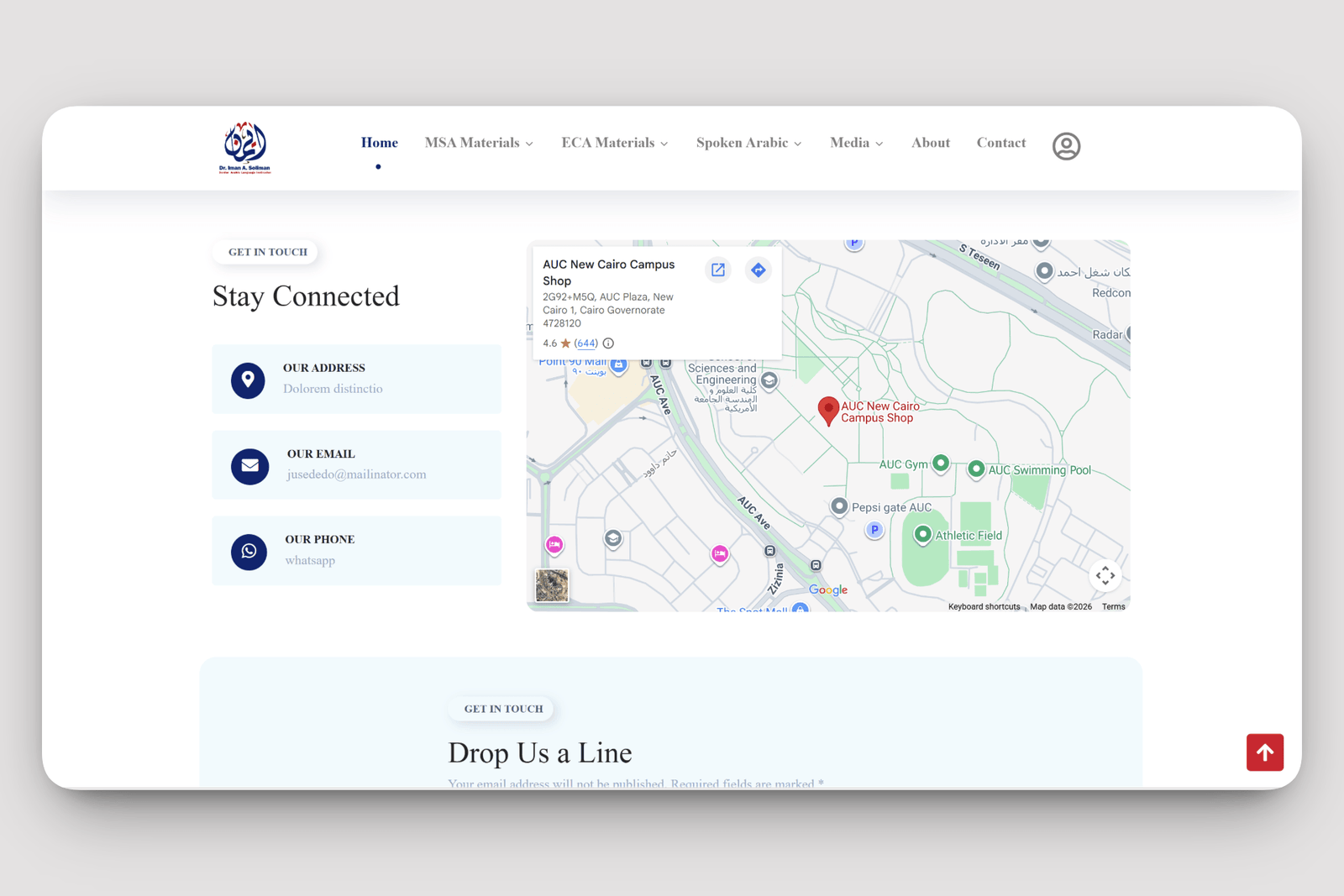Click the blue directions icon in map card
The height and width of the screenshot is (896, 1344).
click(759, 270)
